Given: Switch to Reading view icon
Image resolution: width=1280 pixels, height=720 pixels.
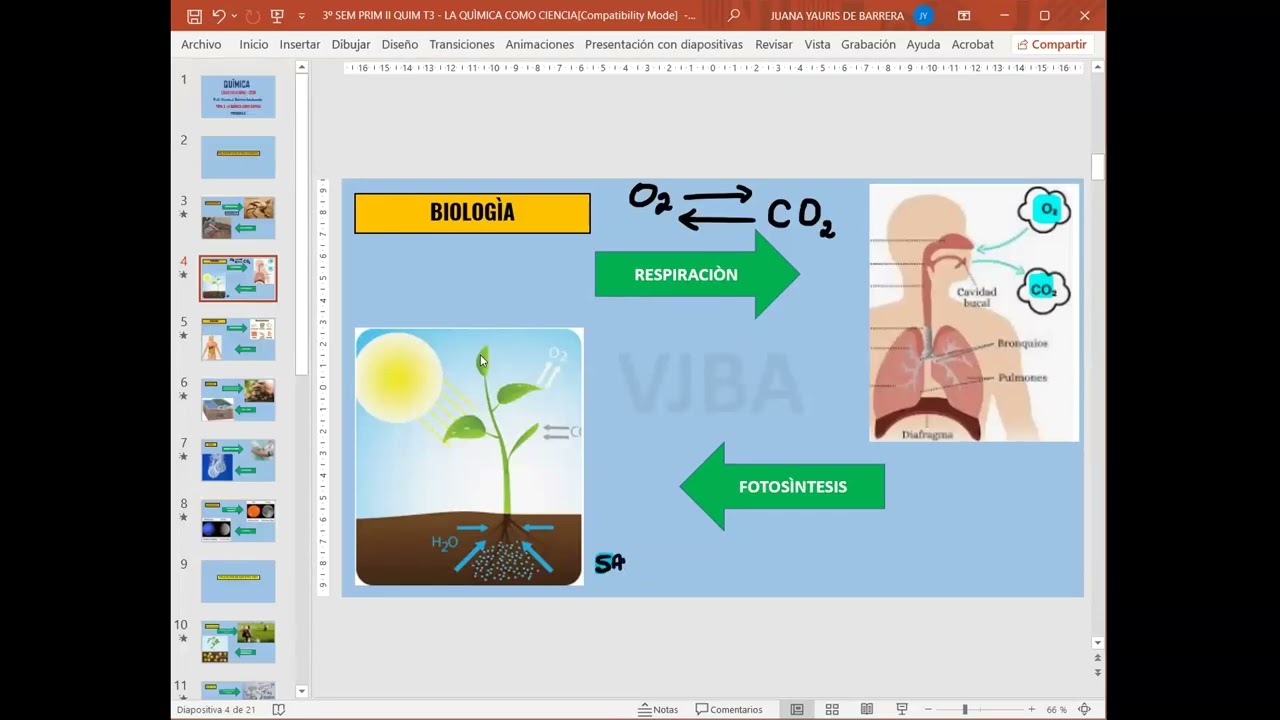Looking at the screenshot, I should tap(867, 709).
